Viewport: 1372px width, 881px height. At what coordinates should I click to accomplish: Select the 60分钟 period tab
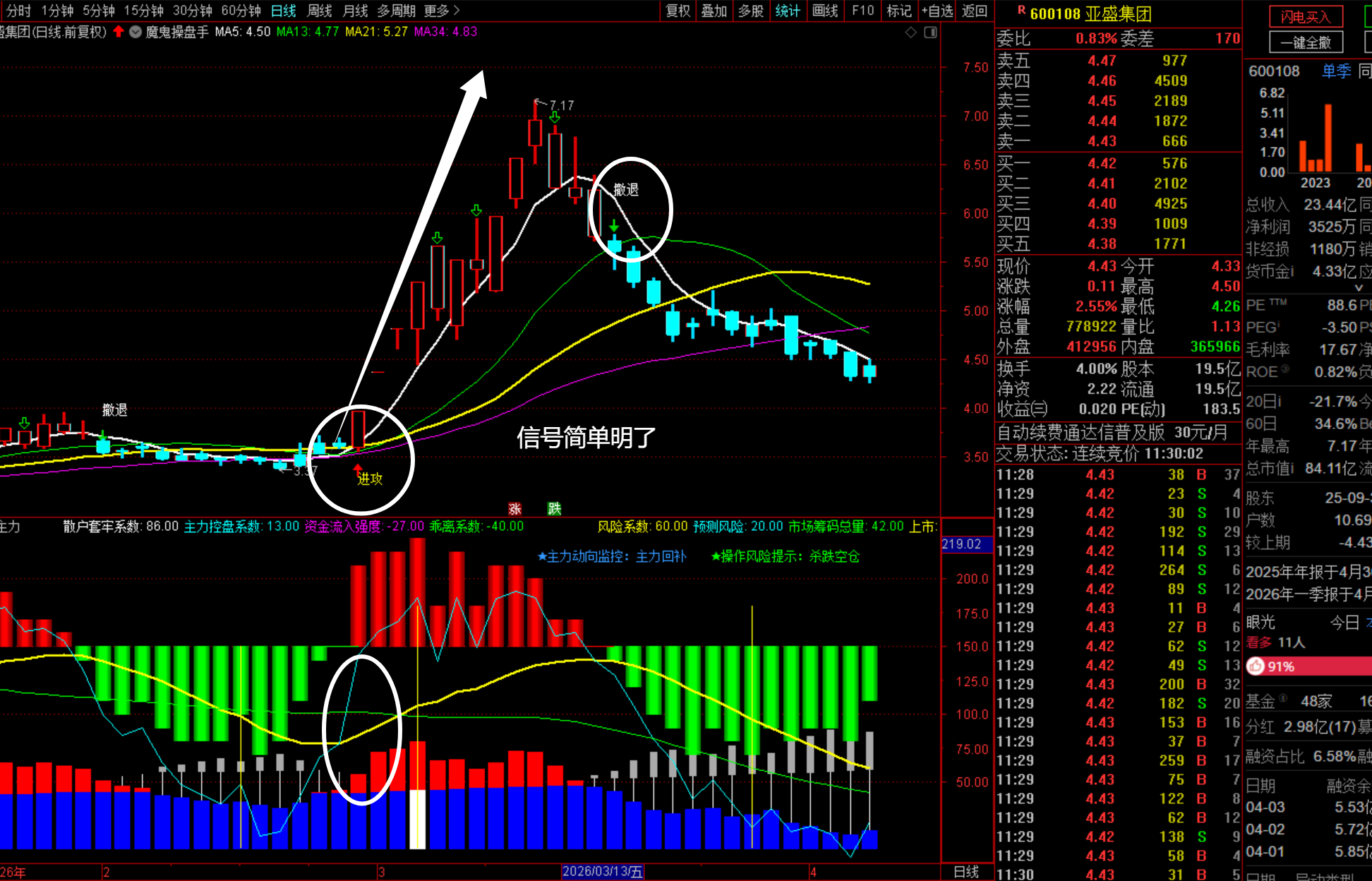[241, 11]
